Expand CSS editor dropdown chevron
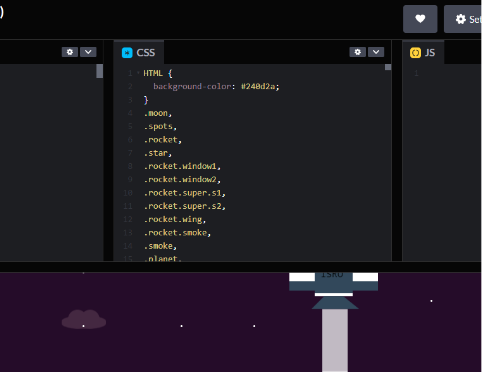 tap(376, 52)
